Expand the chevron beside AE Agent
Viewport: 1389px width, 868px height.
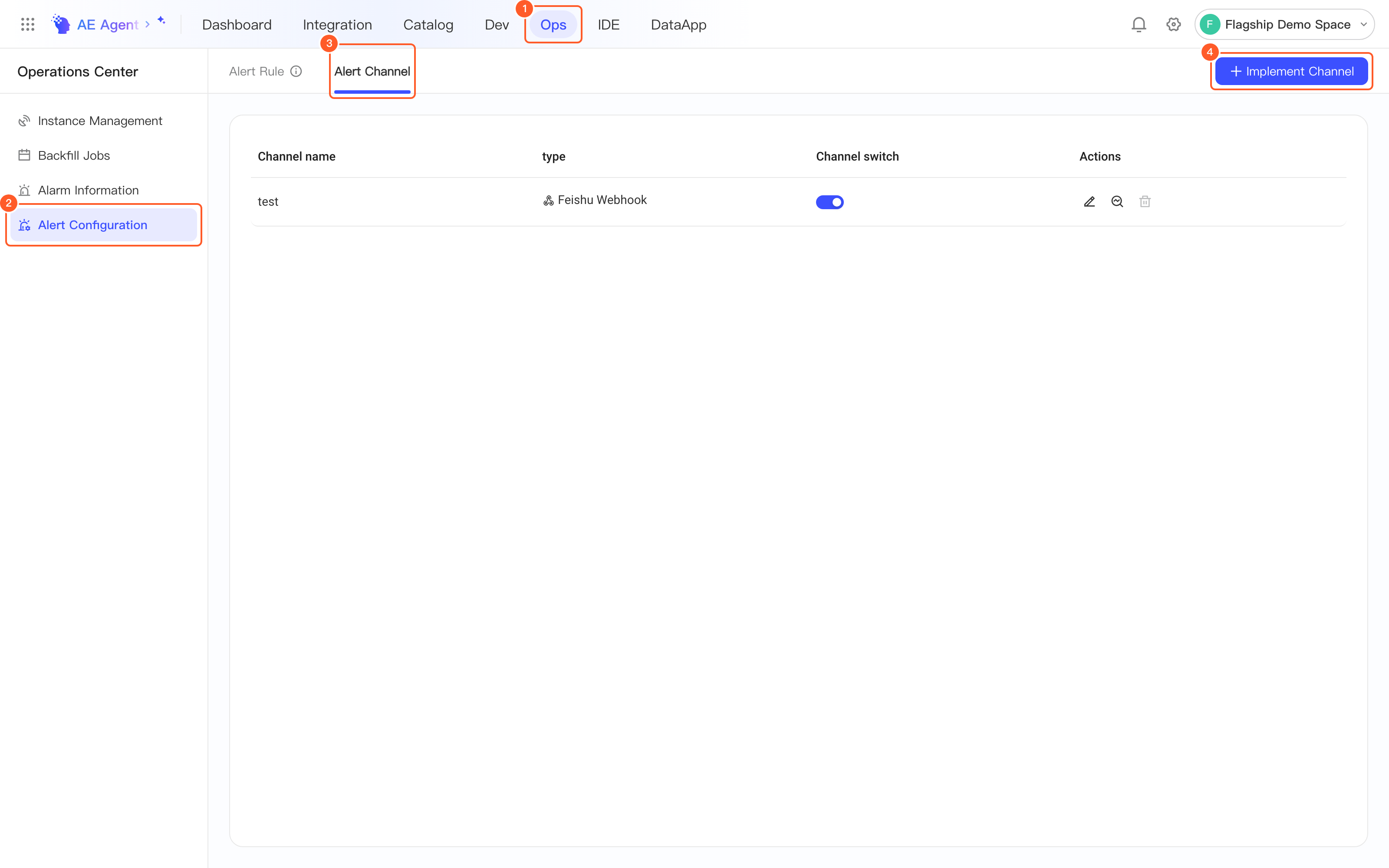pyautogui.click(x=148, y=24)
